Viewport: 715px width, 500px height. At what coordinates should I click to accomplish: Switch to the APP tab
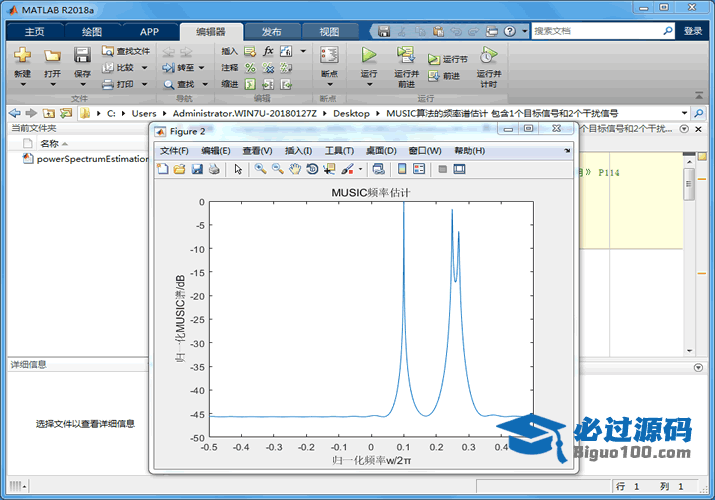pyautogui.click(x=149, y=31)
